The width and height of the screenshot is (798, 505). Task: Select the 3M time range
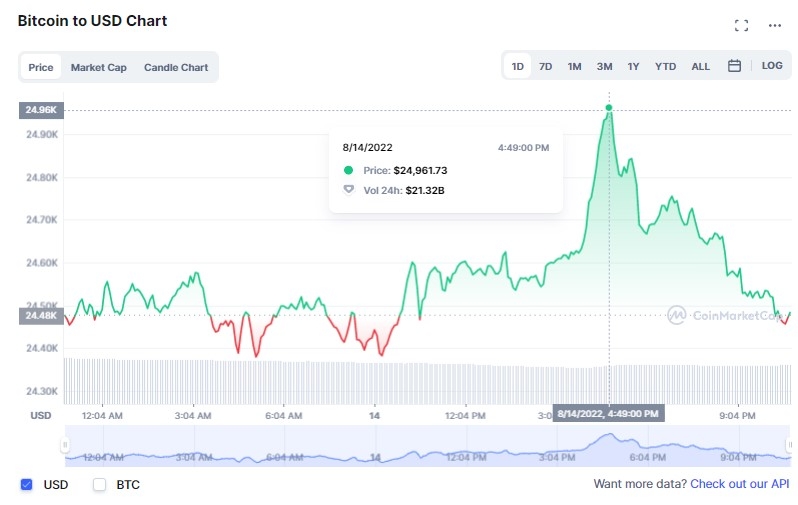tap(605, 66)
